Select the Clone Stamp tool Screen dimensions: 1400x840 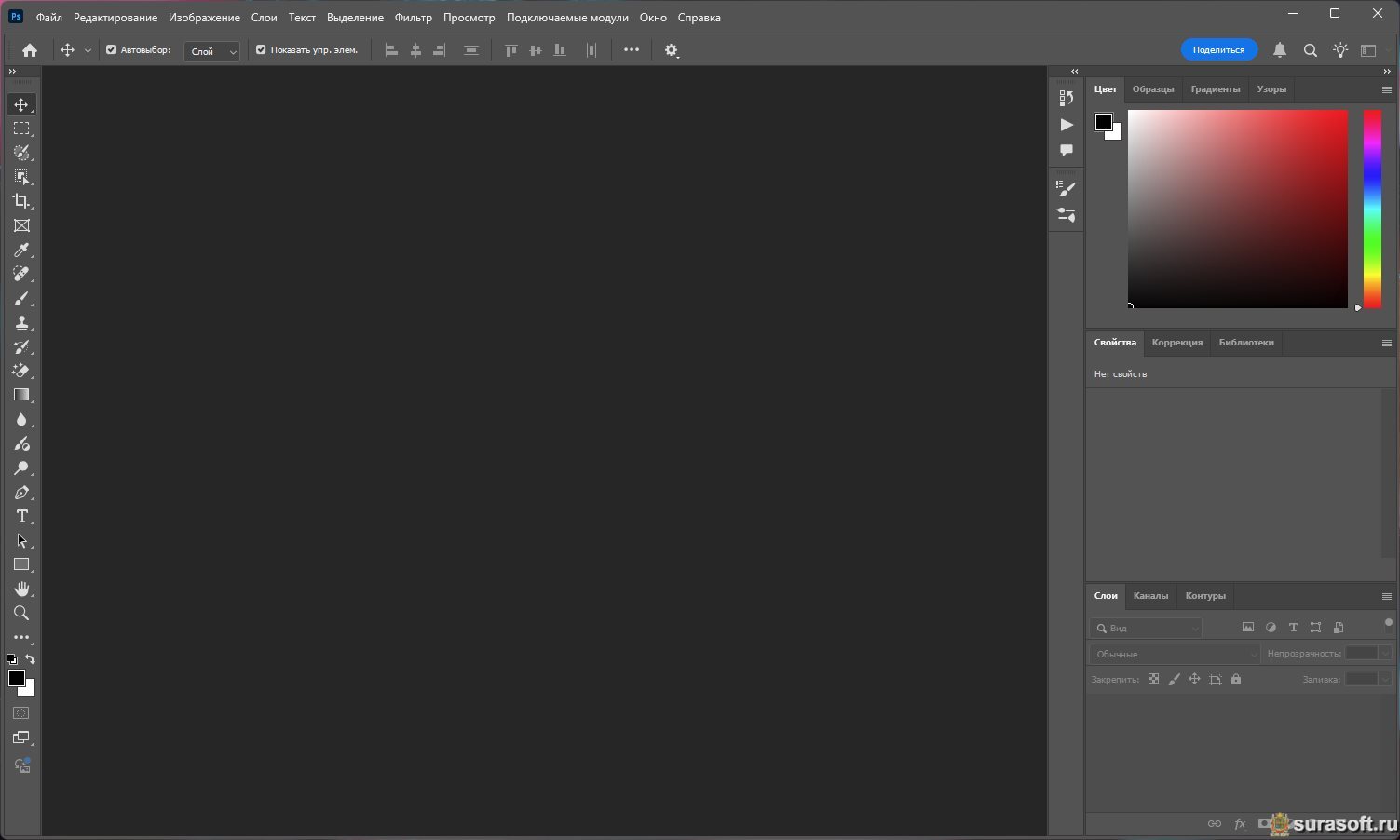pyautogui.click(x=21, y=322)
